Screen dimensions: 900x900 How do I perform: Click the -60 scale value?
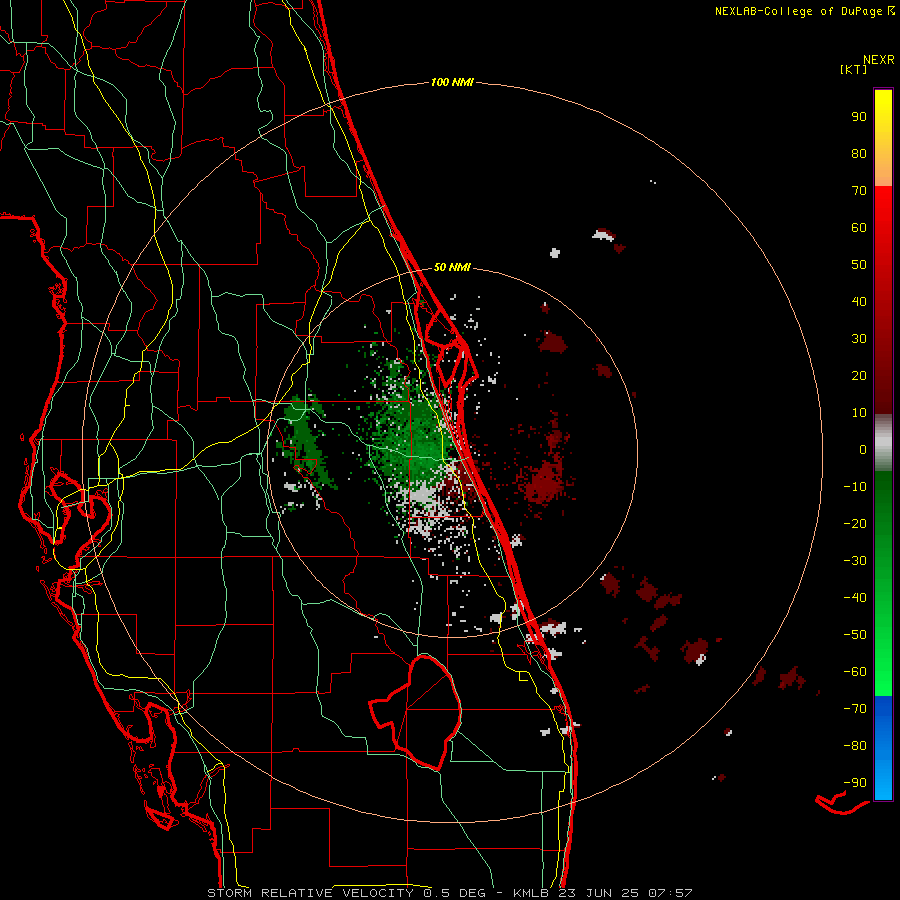point(855,672)
